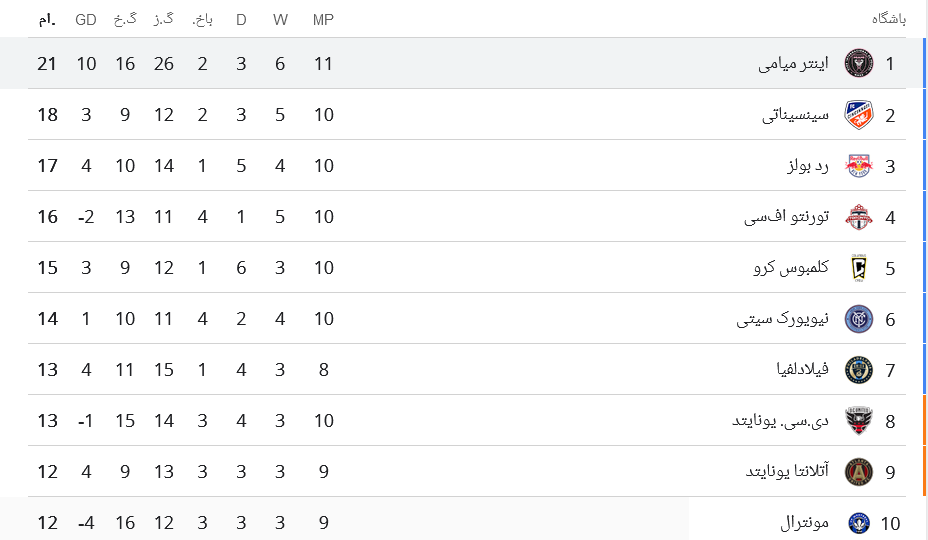Open the نیویورک سیتی team page
Screen dimensions: 928x540
click(x=782, y=319)
